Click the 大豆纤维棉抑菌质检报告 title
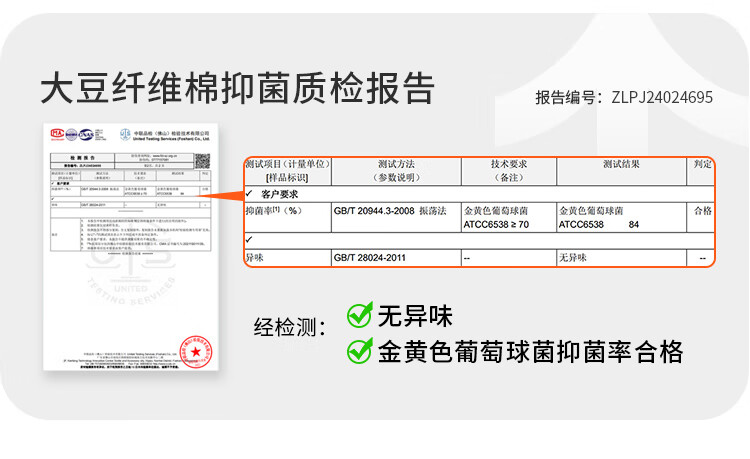The image size is (750, 459). pos(237,88)
